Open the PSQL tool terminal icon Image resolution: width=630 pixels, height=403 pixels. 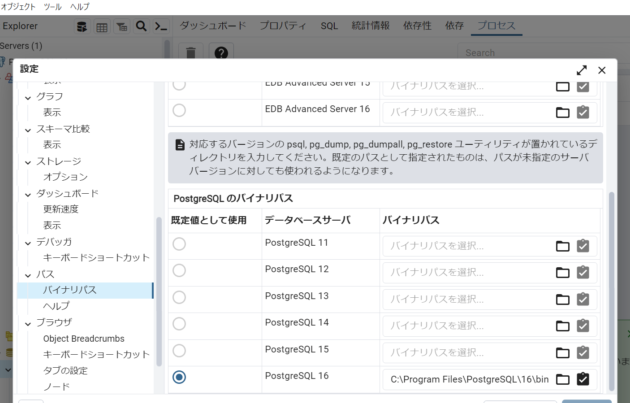point(161,27)
